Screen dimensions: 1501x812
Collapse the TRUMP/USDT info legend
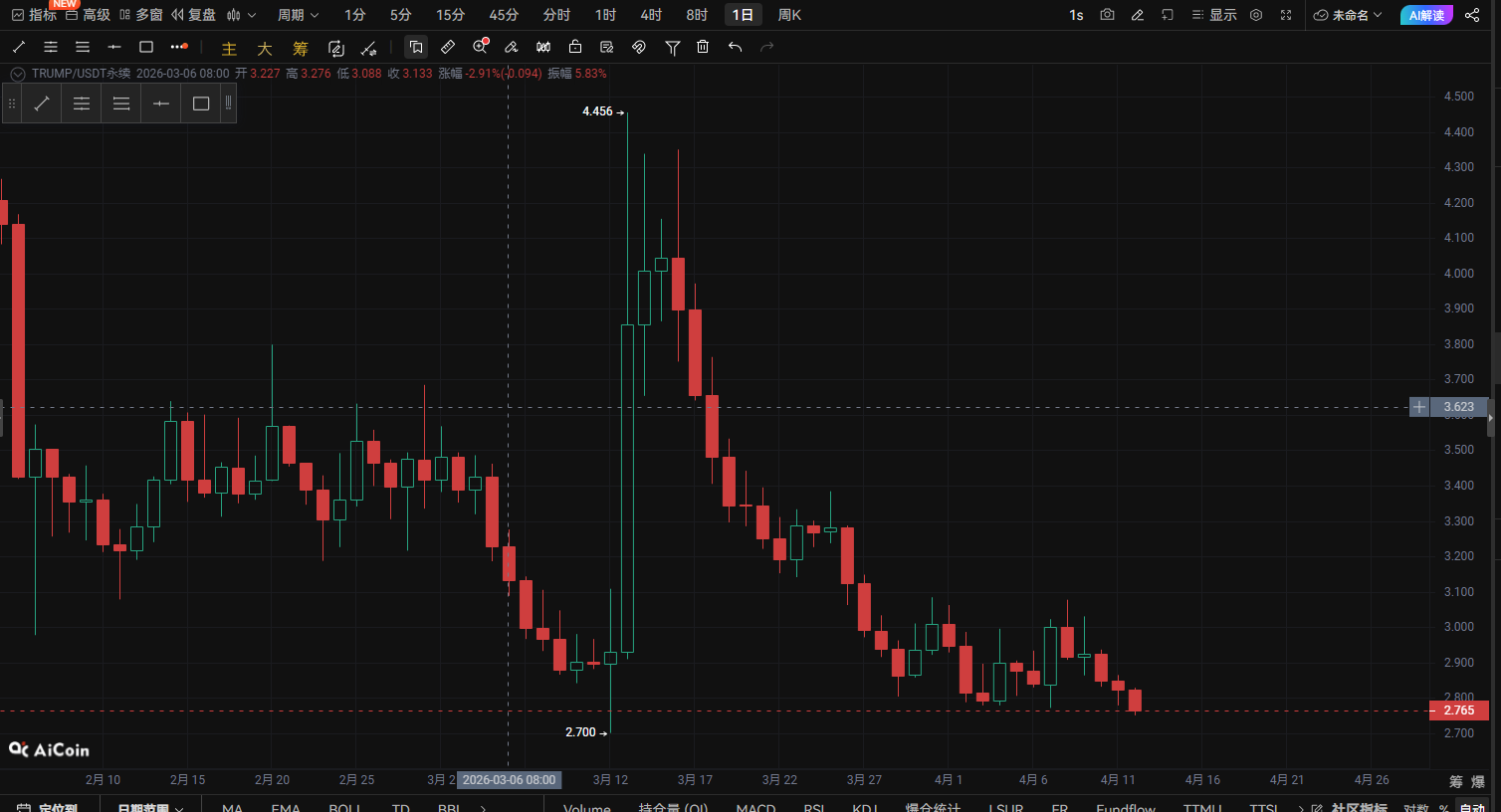pyautogui.click(x=17, y=74)
